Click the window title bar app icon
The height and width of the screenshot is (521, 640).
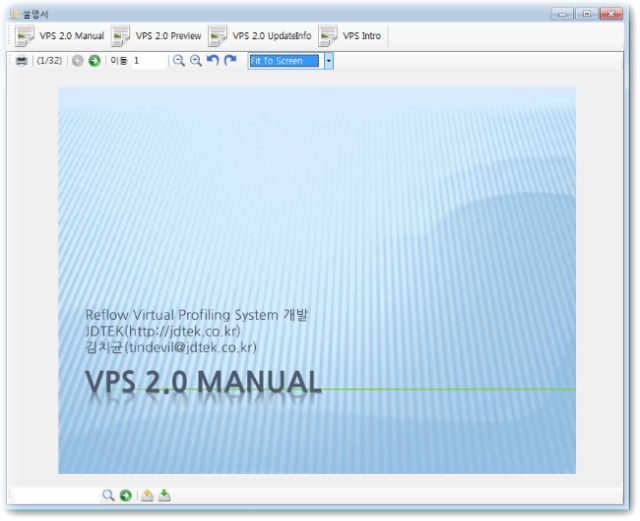(x=15, y=14)
